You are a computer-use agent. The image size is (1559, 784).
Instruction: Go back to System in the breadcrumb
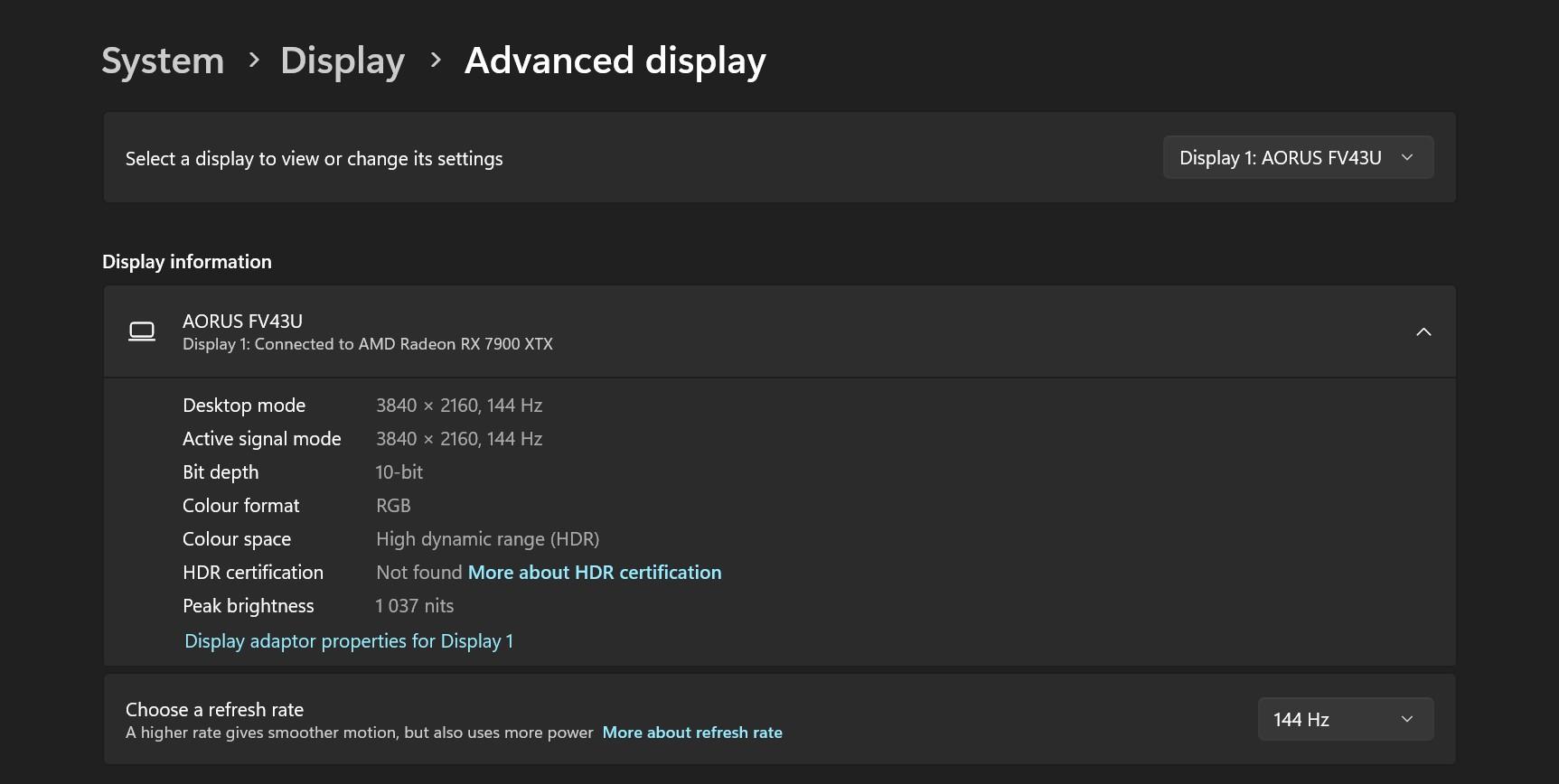tap(163, 61)
